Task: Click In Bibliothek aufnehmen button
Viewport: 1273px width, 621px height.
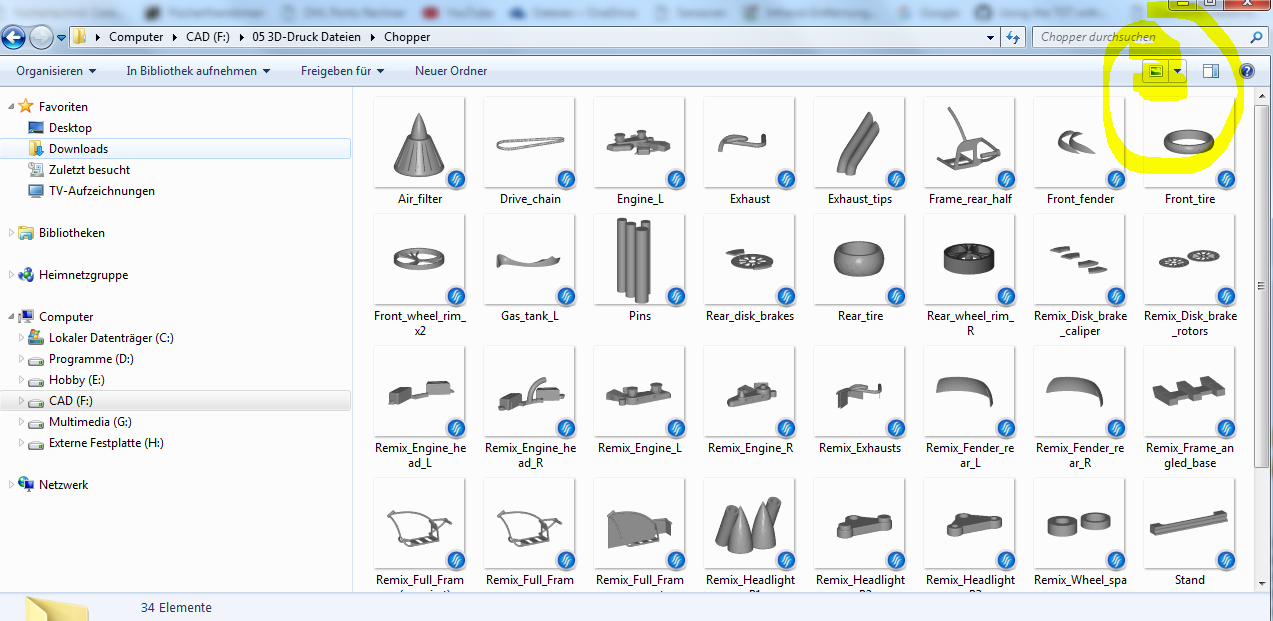Action: [x=197, y=71]
